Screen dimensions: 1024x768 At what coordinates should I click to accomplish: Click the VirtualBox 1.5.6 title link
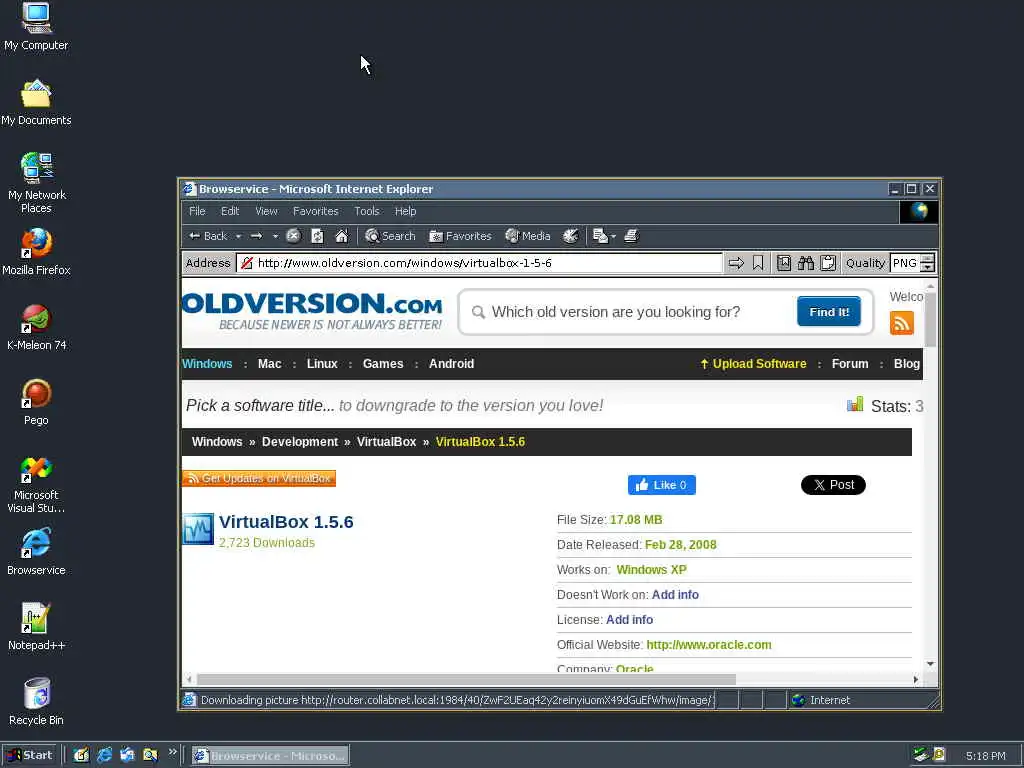pos(286,522)
